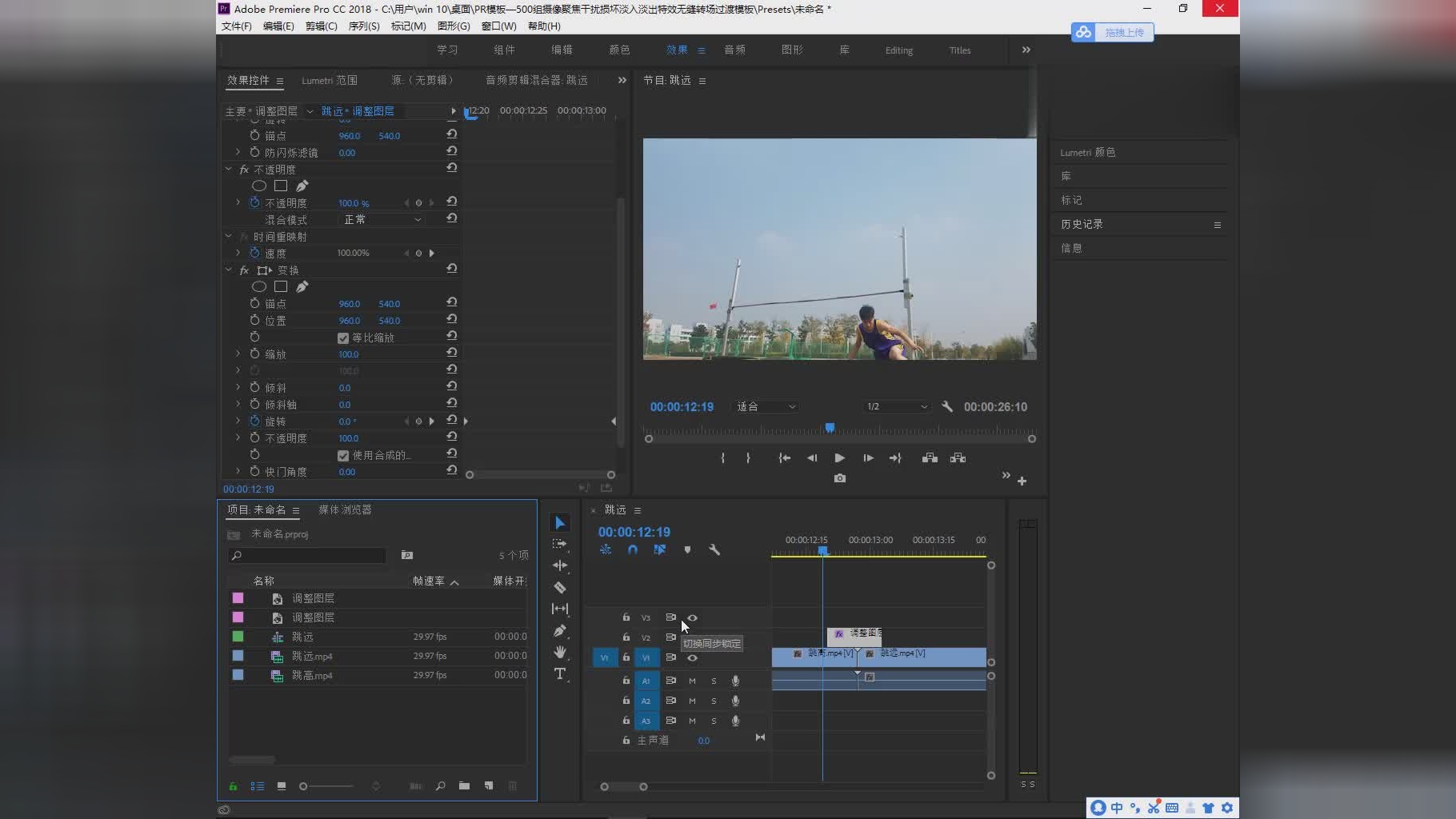
Task: Create 4-point polygon mask under 变换 effect
Action: (x=281, y=286)
